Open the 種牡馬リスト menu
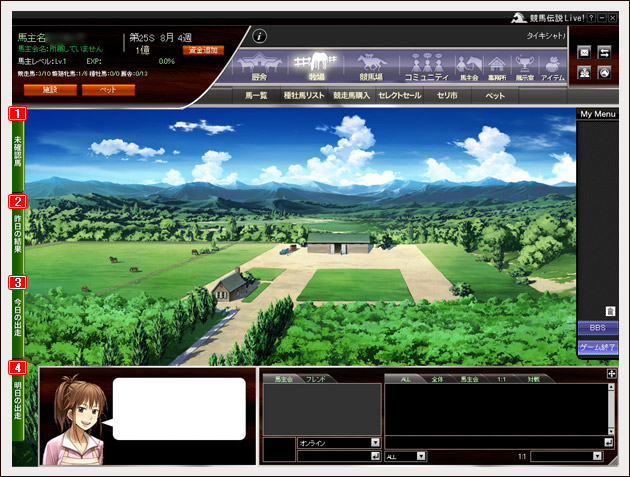The image size is (630, 477). [x=304, y=96]
